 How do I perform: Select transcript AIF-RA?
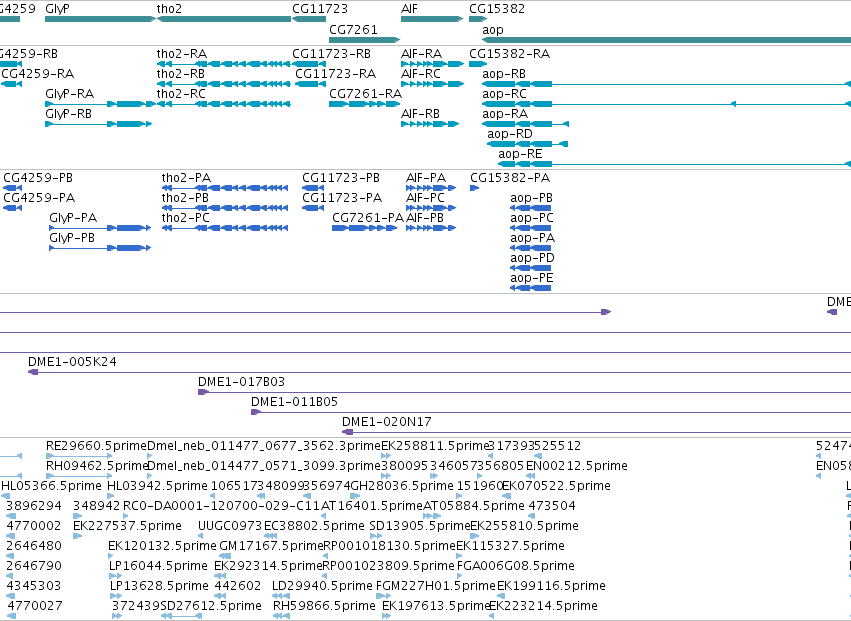[x=433, y=64]
